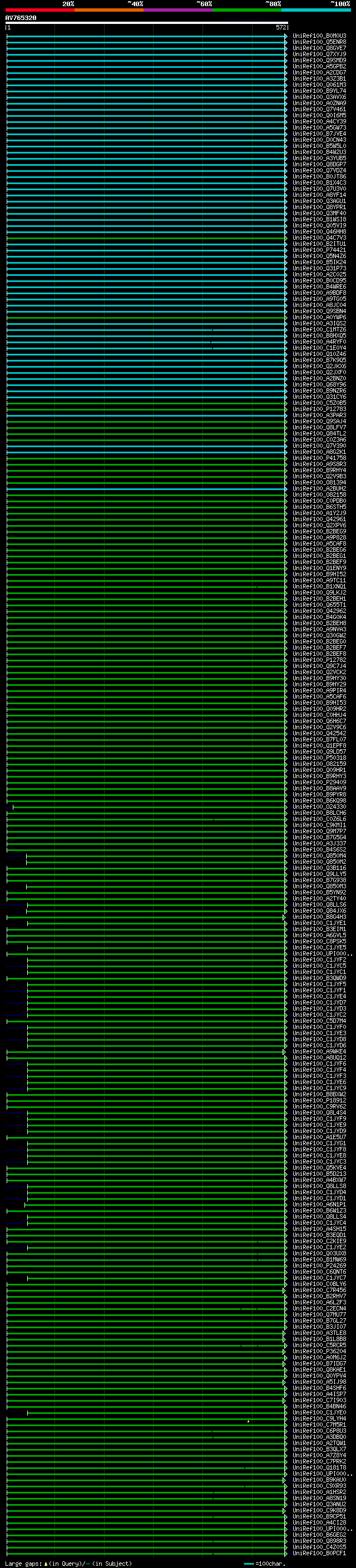The image size is (356, 1568).
Task: Click the cyan 100% identity legend segment
Action: 316,10
